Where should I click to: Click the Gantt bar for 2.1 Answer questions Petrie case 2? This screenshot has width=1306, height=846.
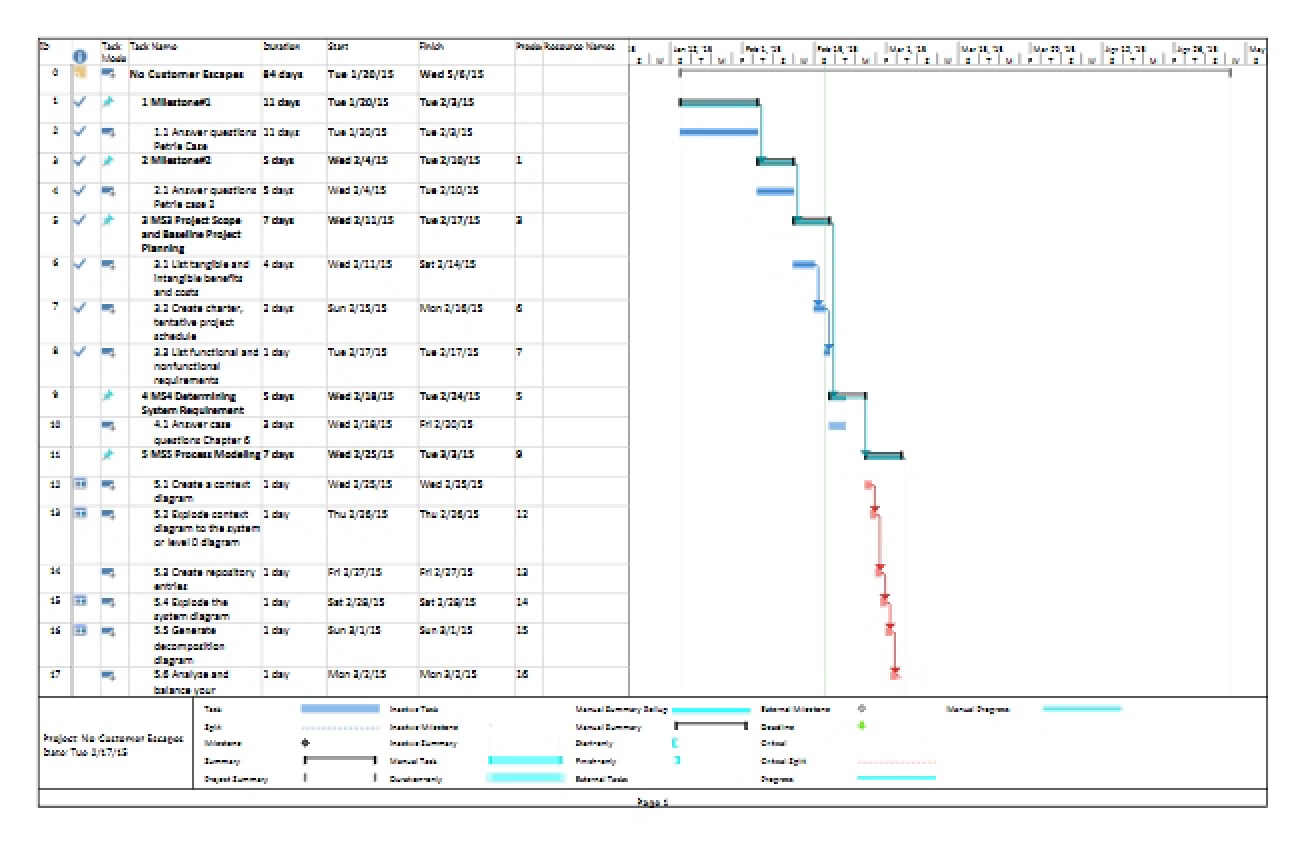[x=775, y=190]
